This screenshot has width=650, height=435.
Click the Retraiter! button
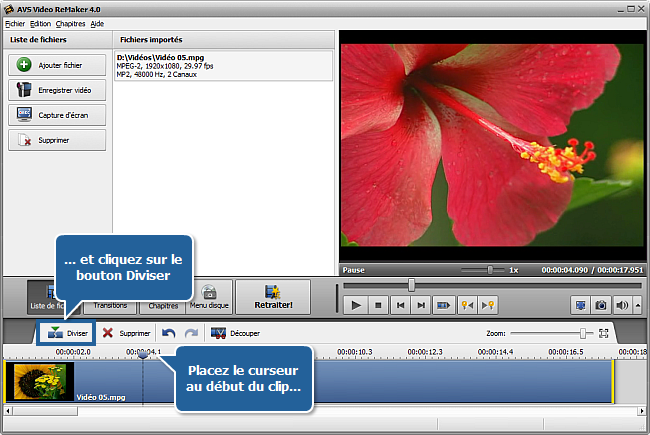click(273, 298)
